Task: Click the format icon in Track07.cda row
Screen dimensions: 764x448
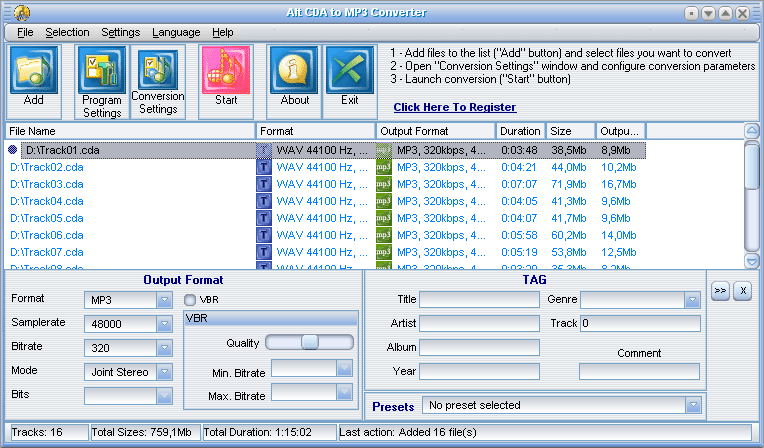Action: click(x=264, y=252)
